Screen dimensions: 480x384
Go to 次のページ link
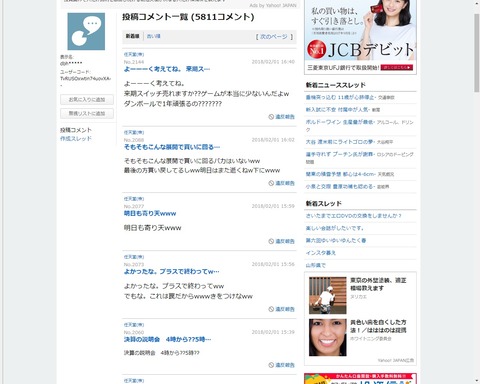(x=274, y=37)
